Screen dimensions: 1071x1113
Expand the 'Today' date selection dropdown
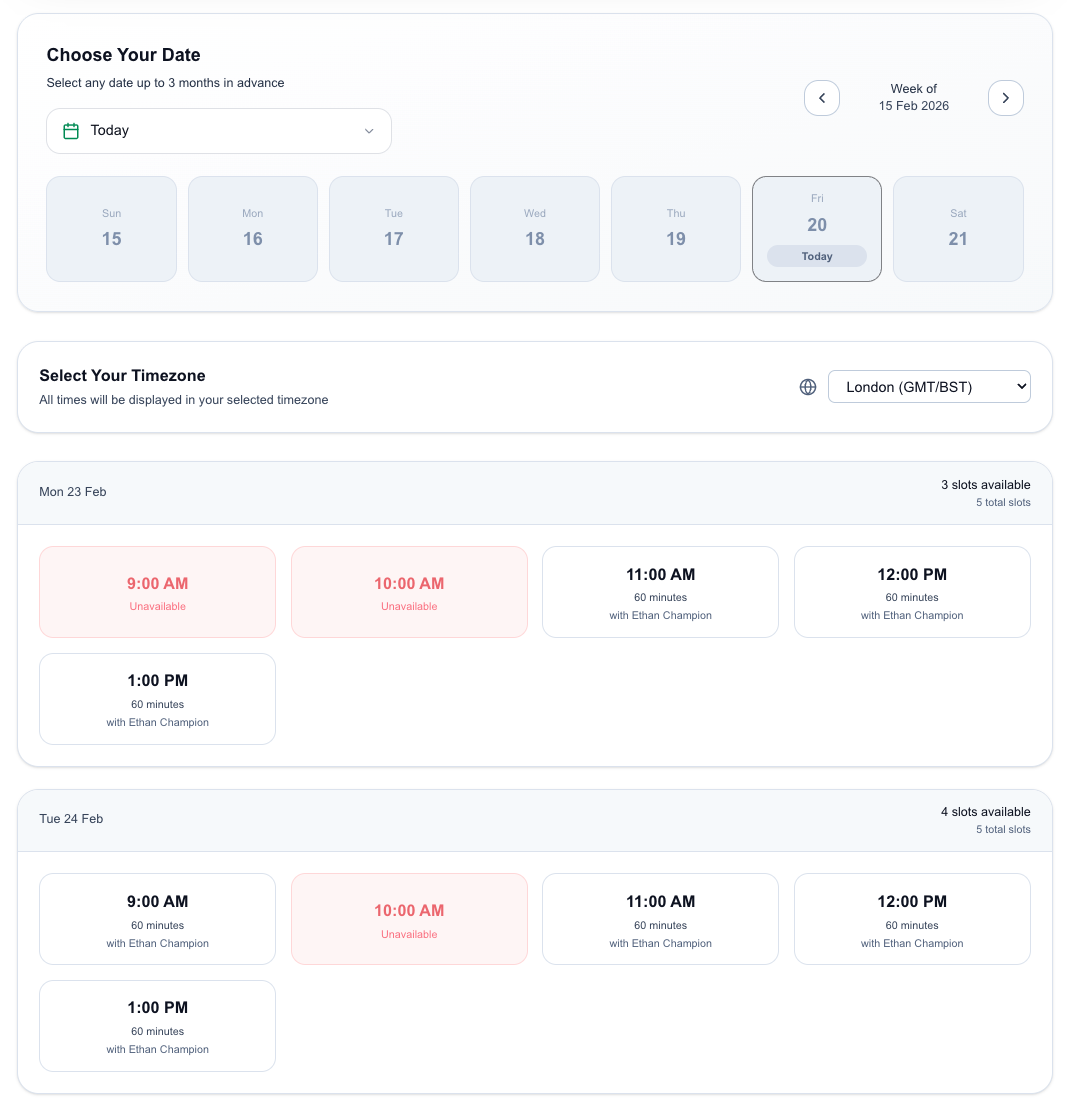(218, 130)
